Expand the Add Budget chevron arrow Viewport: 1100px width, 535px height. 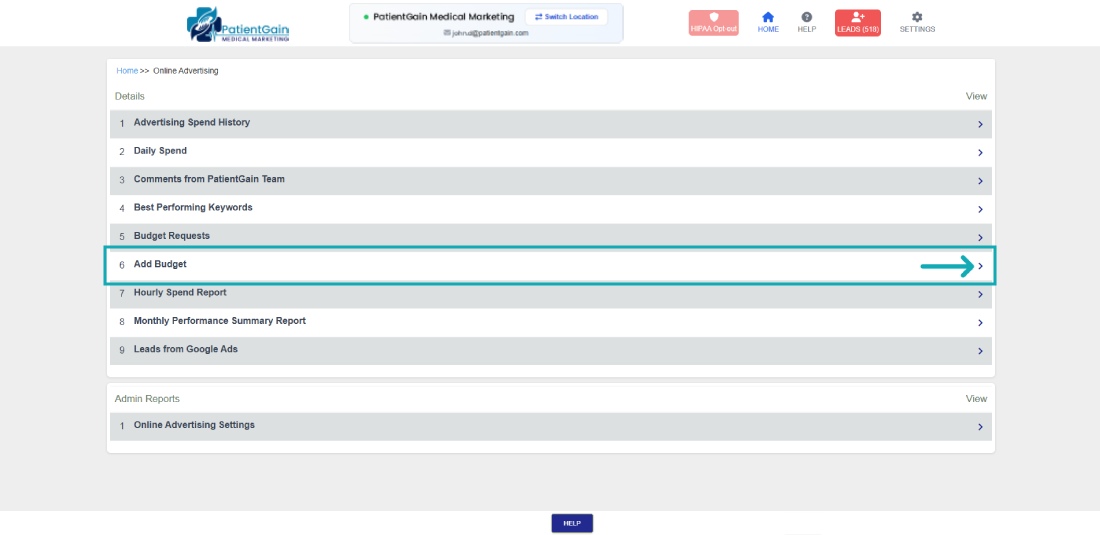980,266
